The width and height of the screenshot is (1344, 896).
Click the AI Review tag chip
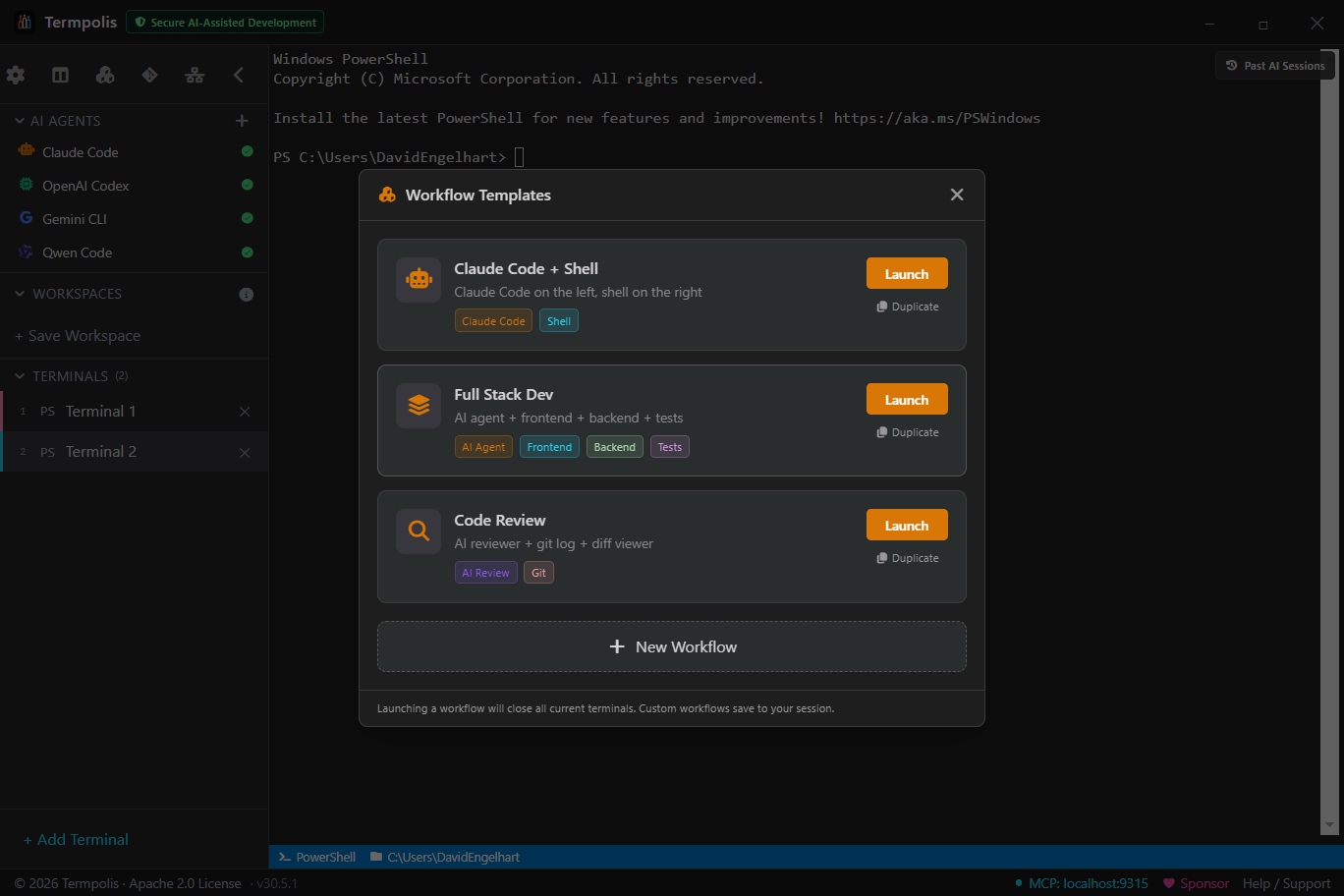coord(486,573)
